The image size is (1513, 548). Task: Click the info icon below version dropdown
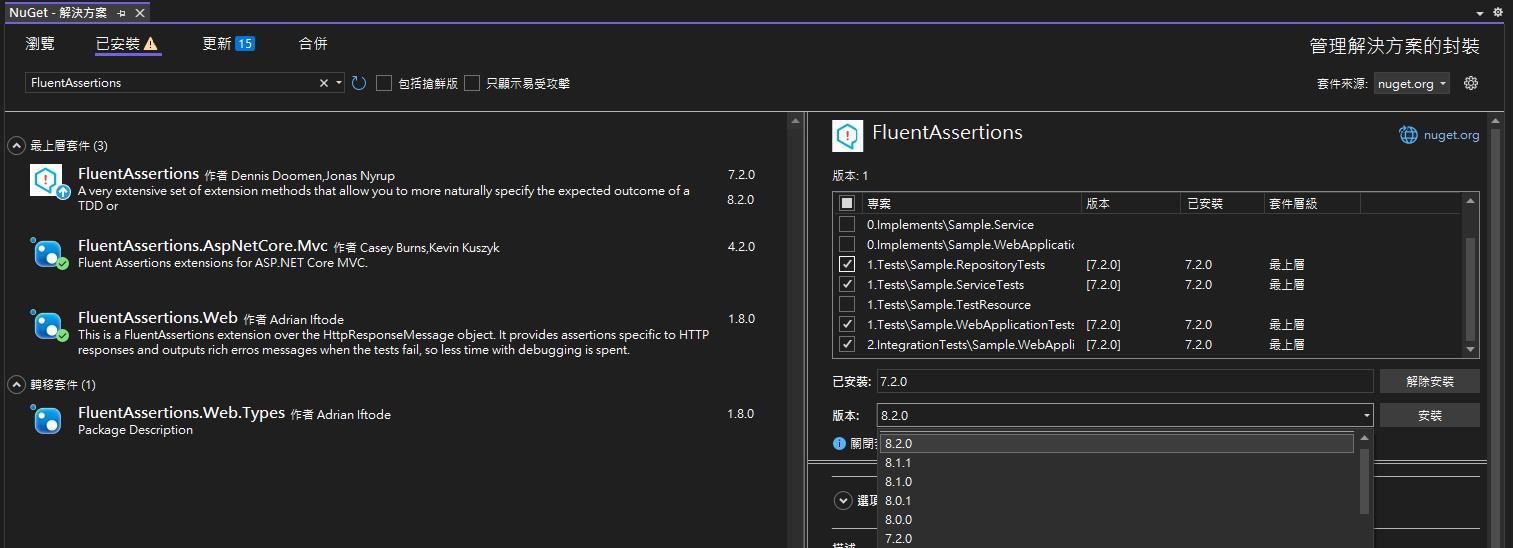[x=839, y=443]
